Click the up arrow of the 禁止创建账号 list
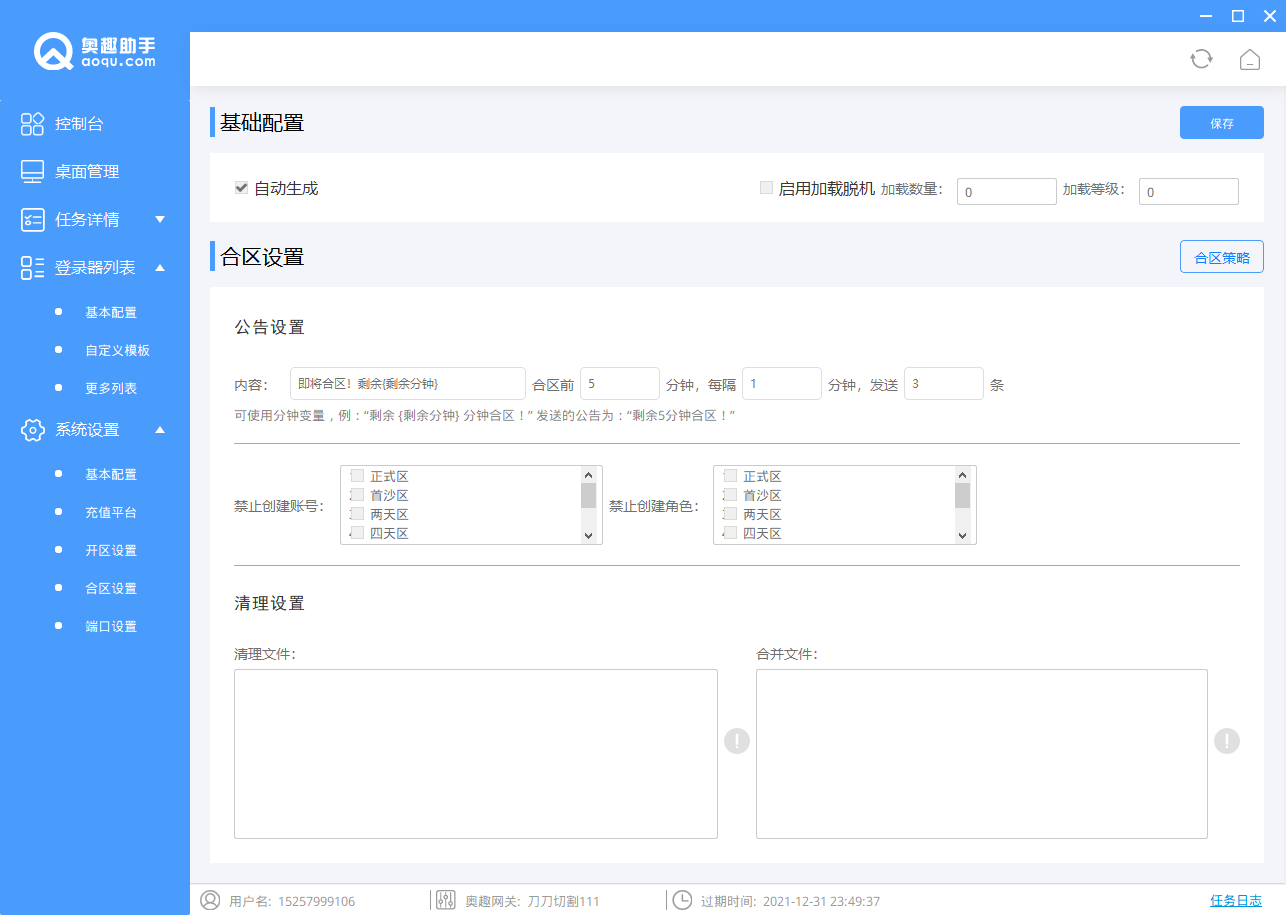1286x915 pixels. point(588,475)
